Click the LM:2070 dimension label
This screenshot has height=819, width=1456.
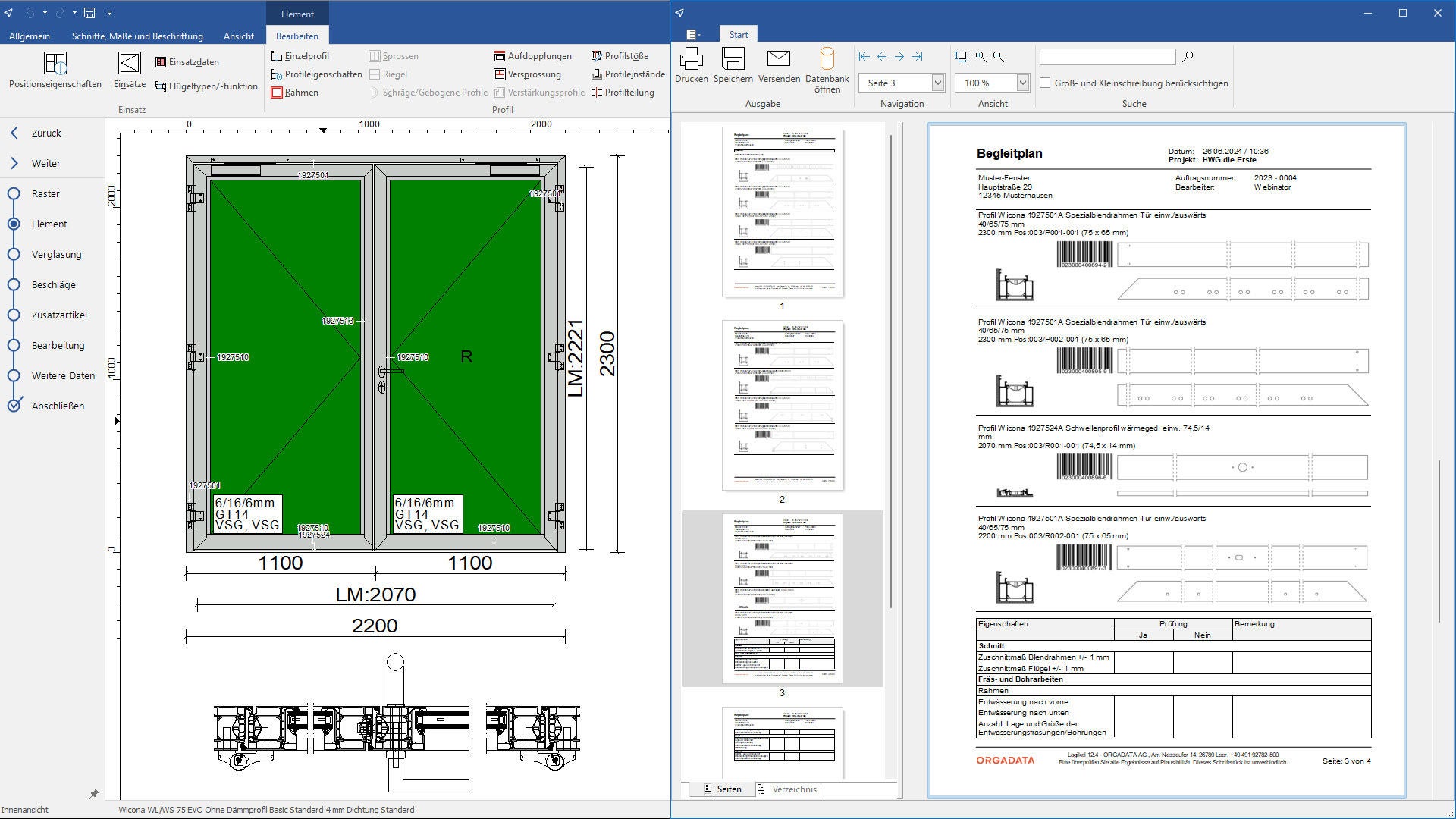tap(375, 595)
